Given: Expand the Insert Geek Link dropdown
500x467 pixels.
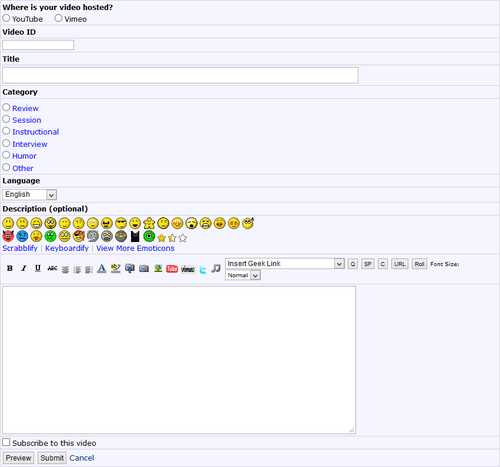Looking at the screenshot, I should point(285,264).
